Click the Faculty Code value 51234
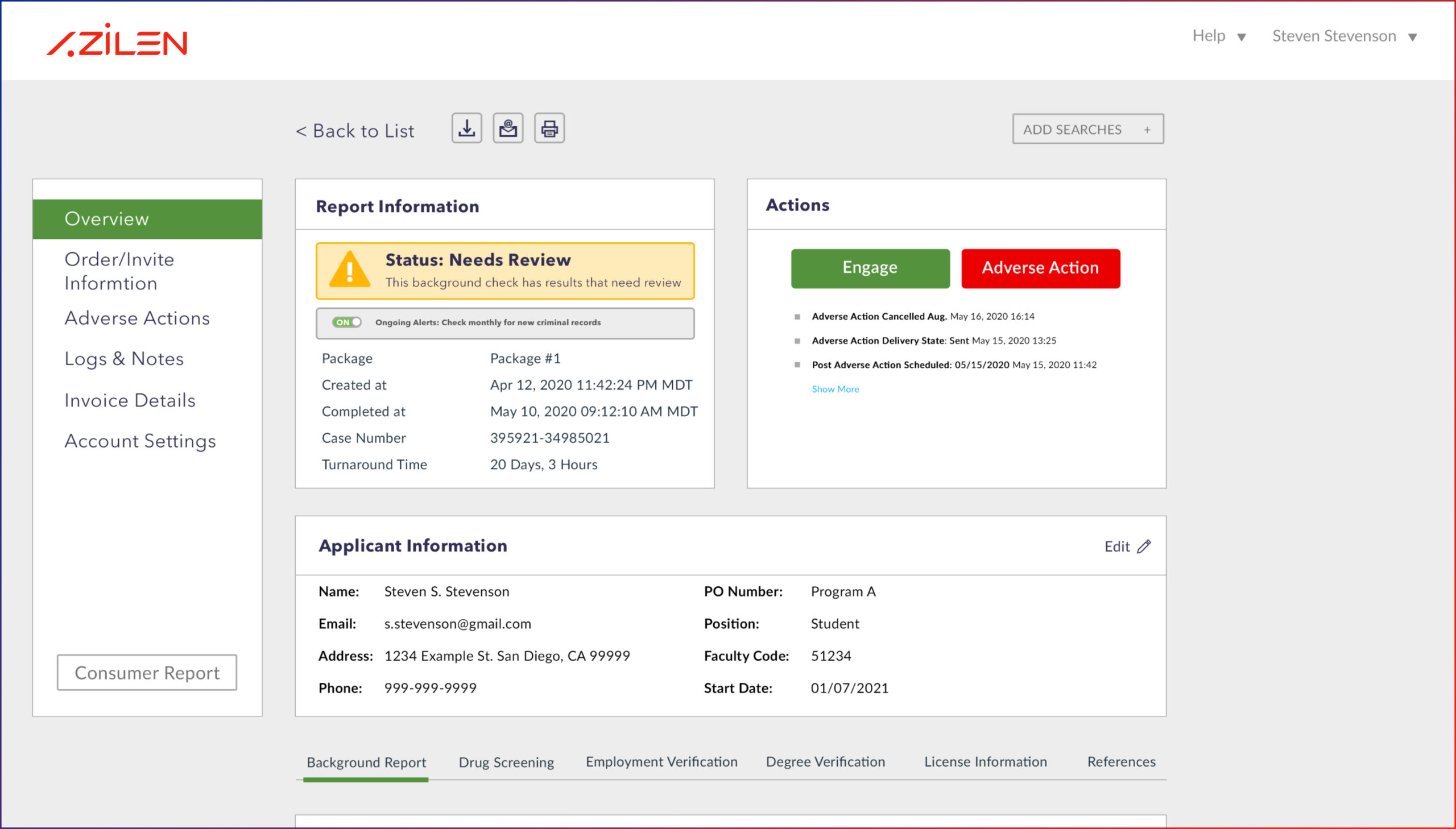 [831, 656]
